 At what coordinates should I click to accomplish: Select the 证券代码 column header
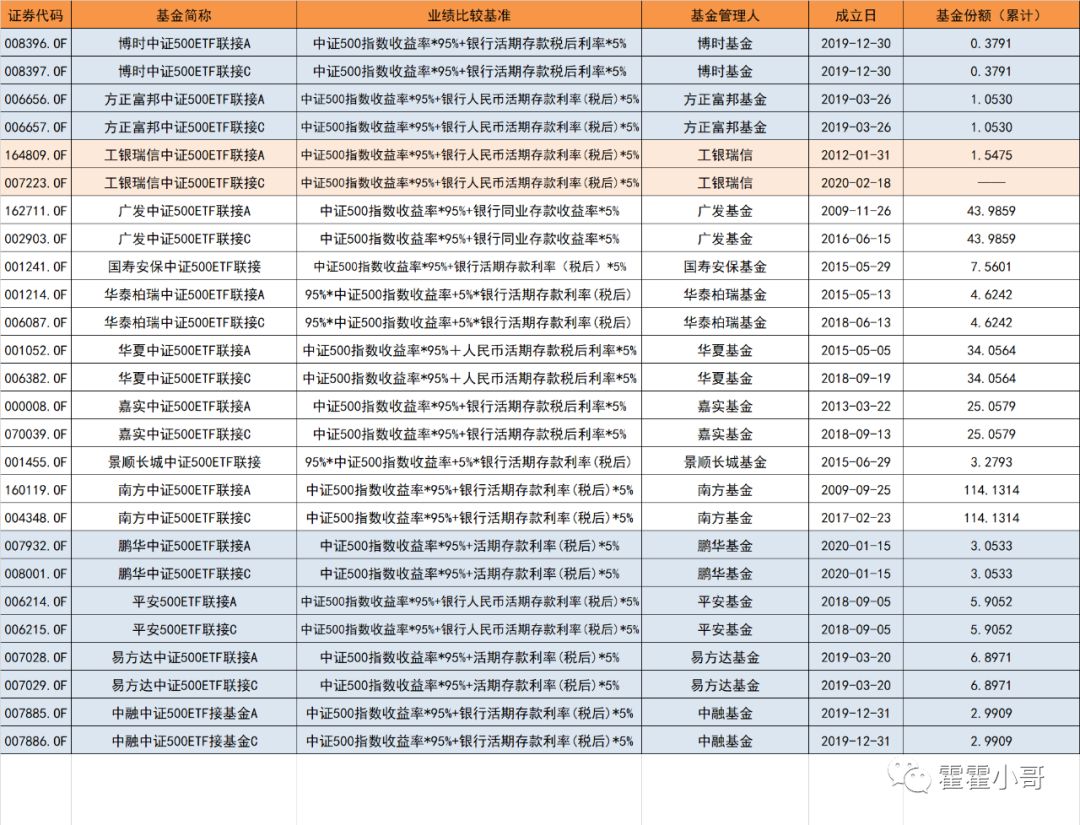point(35,14)
